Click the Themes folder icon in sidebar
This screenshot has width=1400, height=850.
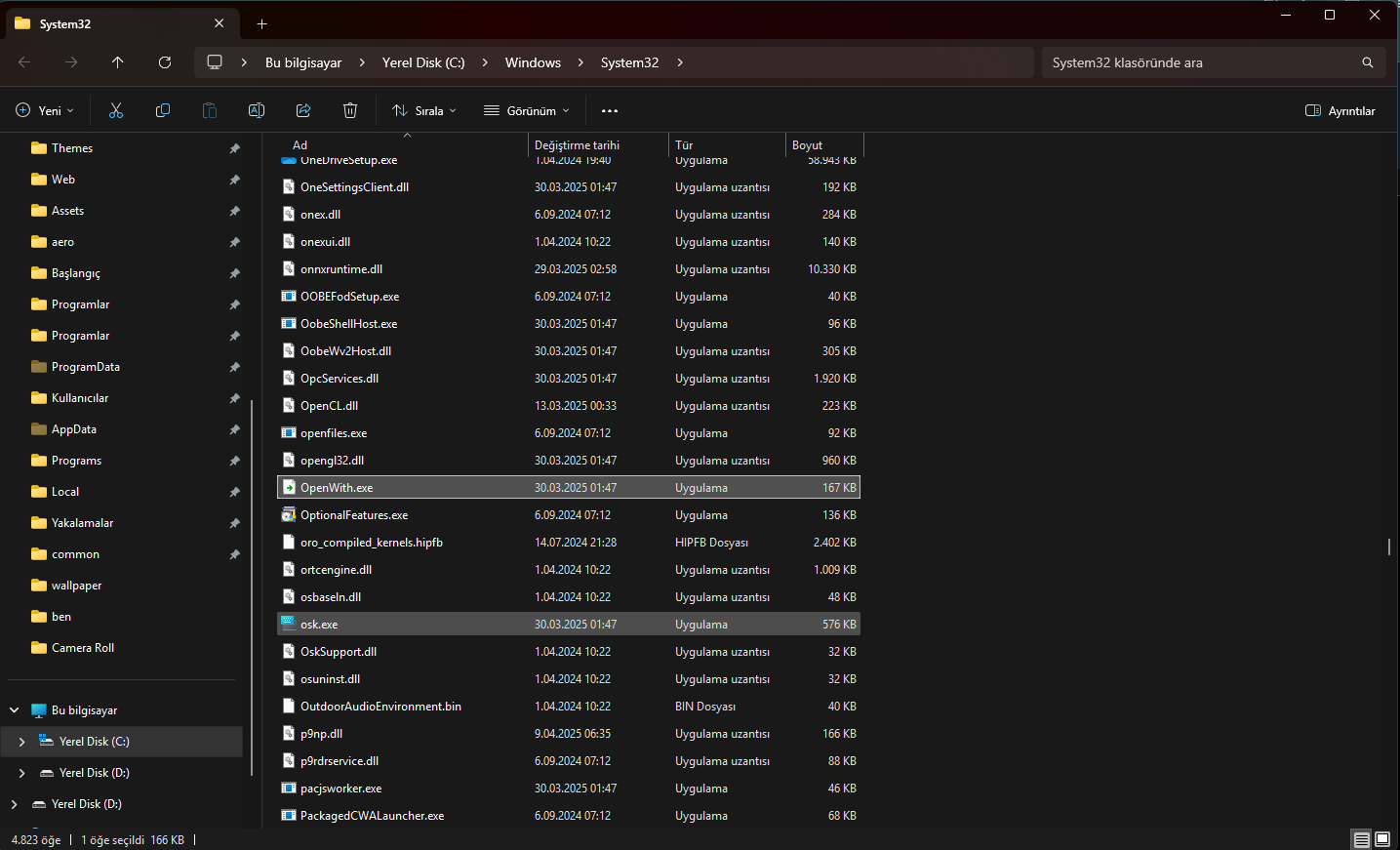click(39, 148)
